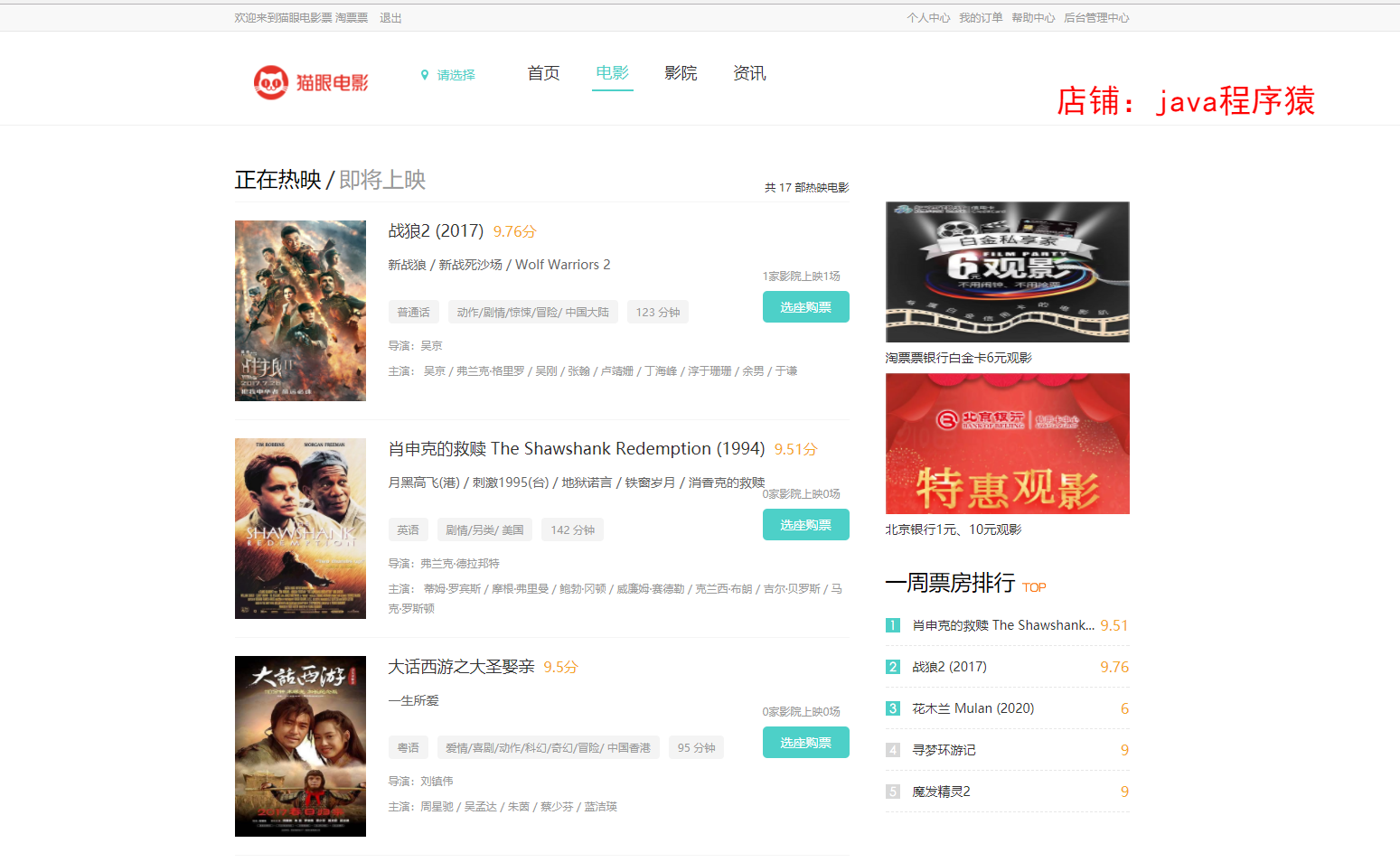Click the 动作/剧情/惊悚/冒险/ 中国大陆 genre tag
1400x862 pixels.
(533, 312)
